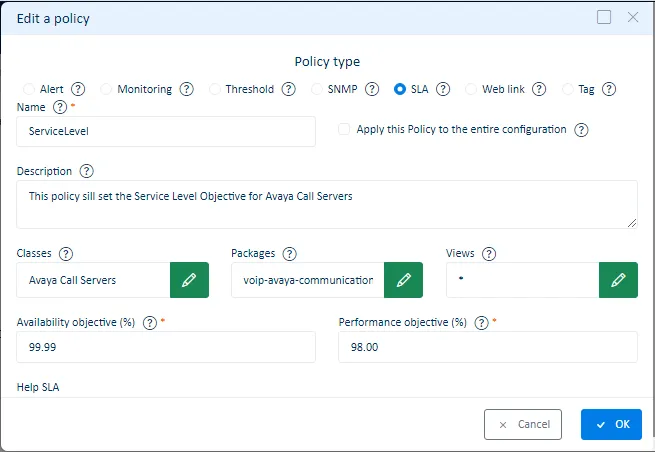Show help for Performance objective (%)
Image resolution: width=655 pixels, height=452 pixels.
click(x=479, y=323)
